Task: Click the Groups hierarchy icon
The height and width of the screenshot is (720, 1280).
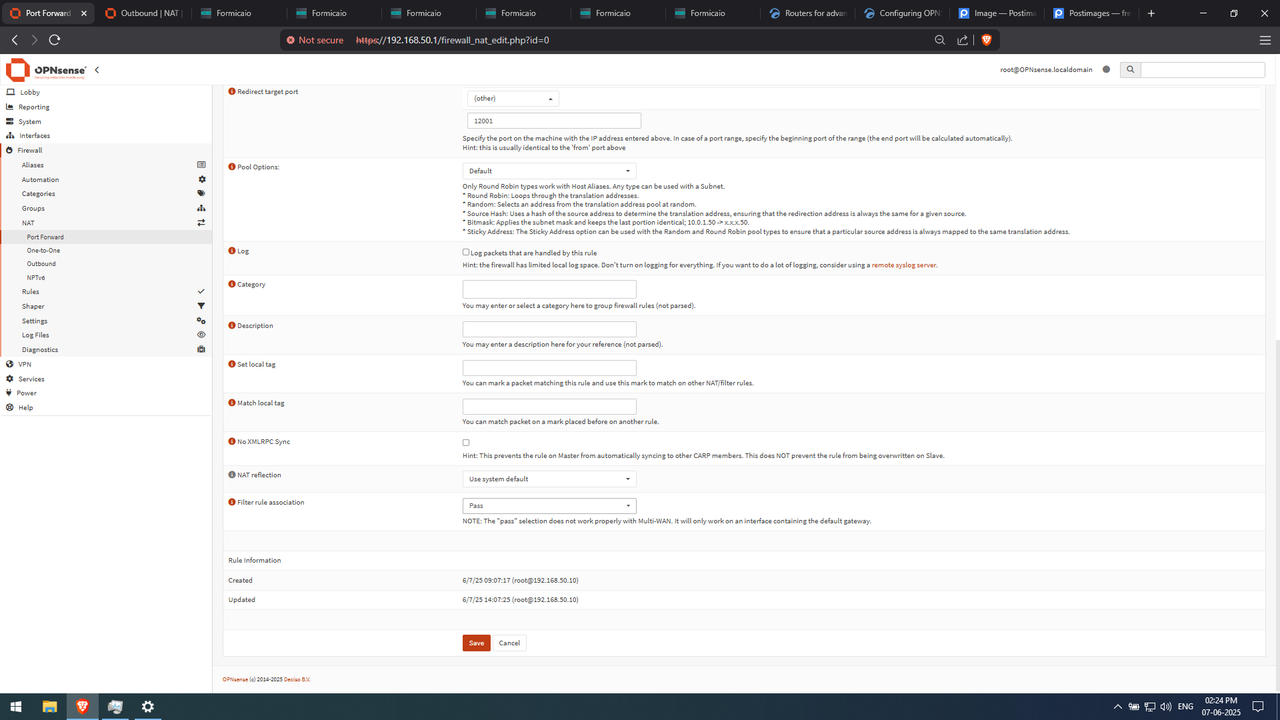Action: tap(201, 208)
